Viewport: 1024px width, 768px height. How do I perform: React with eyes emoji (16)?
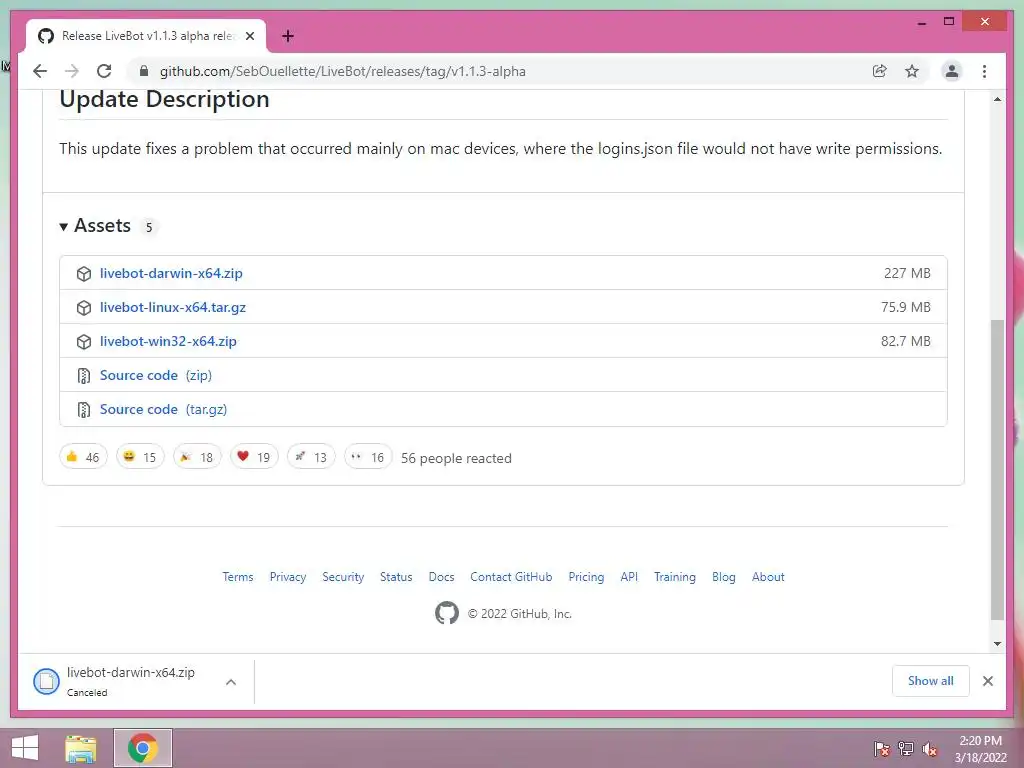368,456
